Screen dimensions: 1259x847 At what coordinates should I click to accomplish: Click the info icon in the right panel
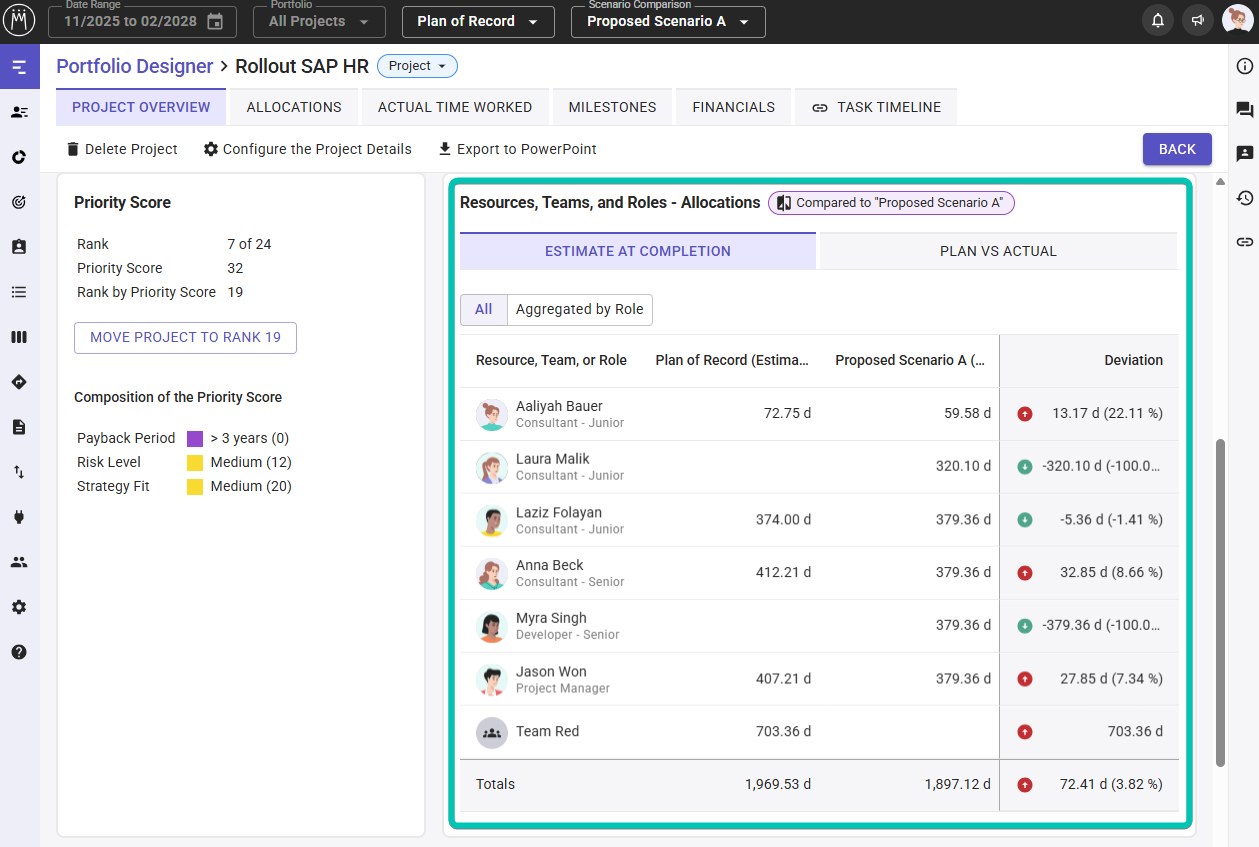[x=1244, y=66]
